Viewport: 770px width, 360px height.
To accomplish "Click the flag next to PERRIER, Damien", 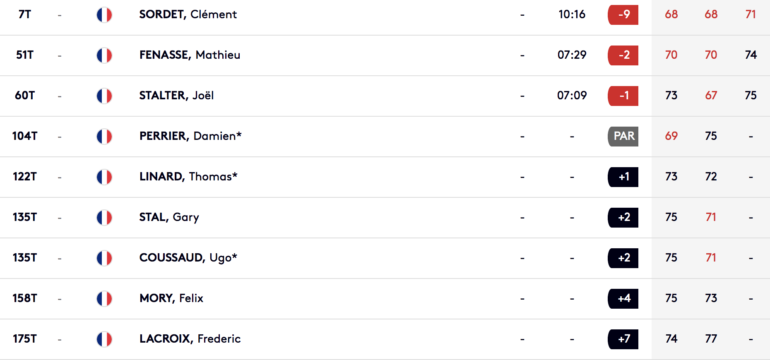I will point(104,136).
